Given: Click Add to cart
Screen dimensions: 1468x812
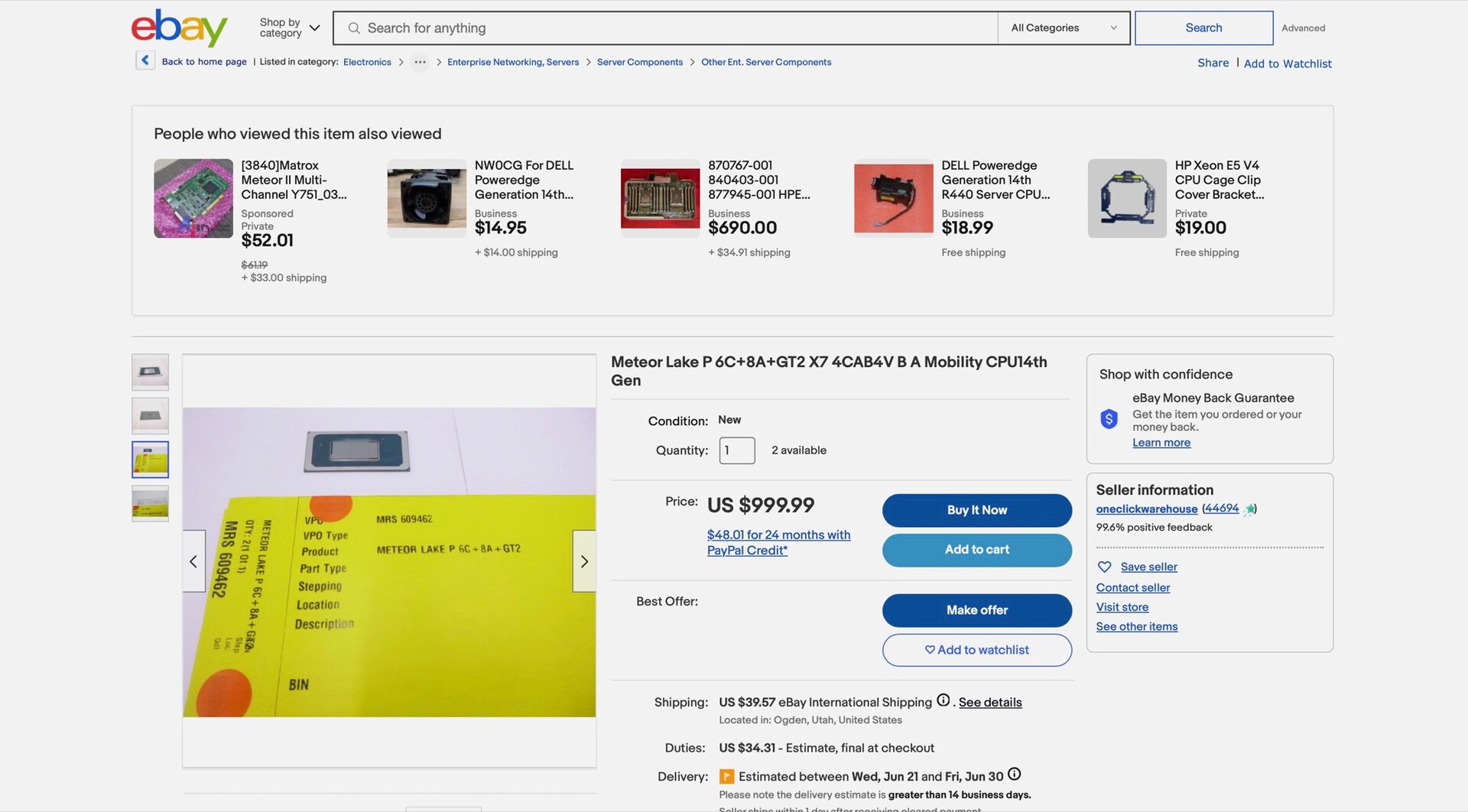Looking at the screenshot, I should (x=977, y=550).
